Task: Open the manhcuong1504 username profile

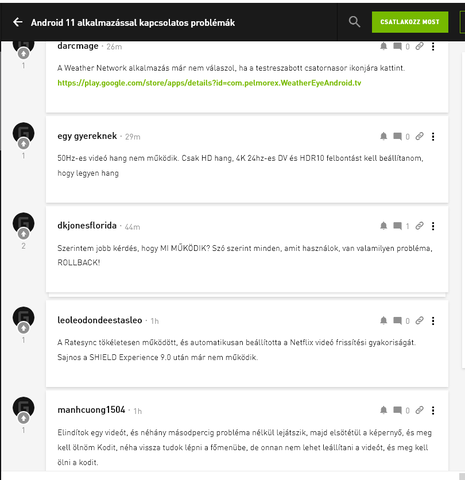Action: (x=91, y=410)
